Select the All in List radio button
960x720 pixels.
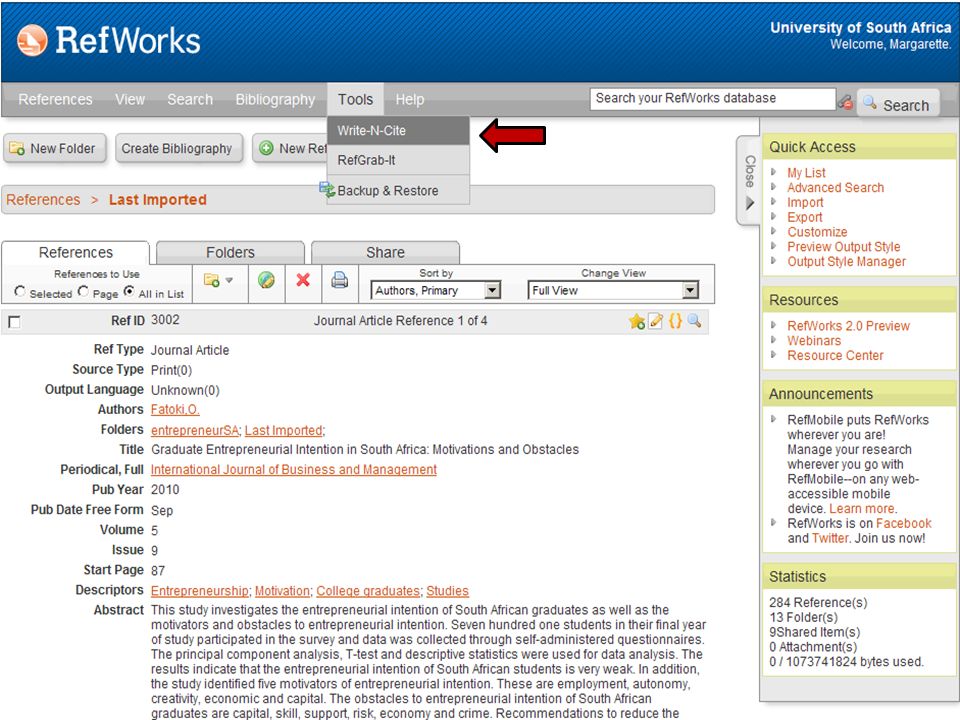(x=129, y=291)
